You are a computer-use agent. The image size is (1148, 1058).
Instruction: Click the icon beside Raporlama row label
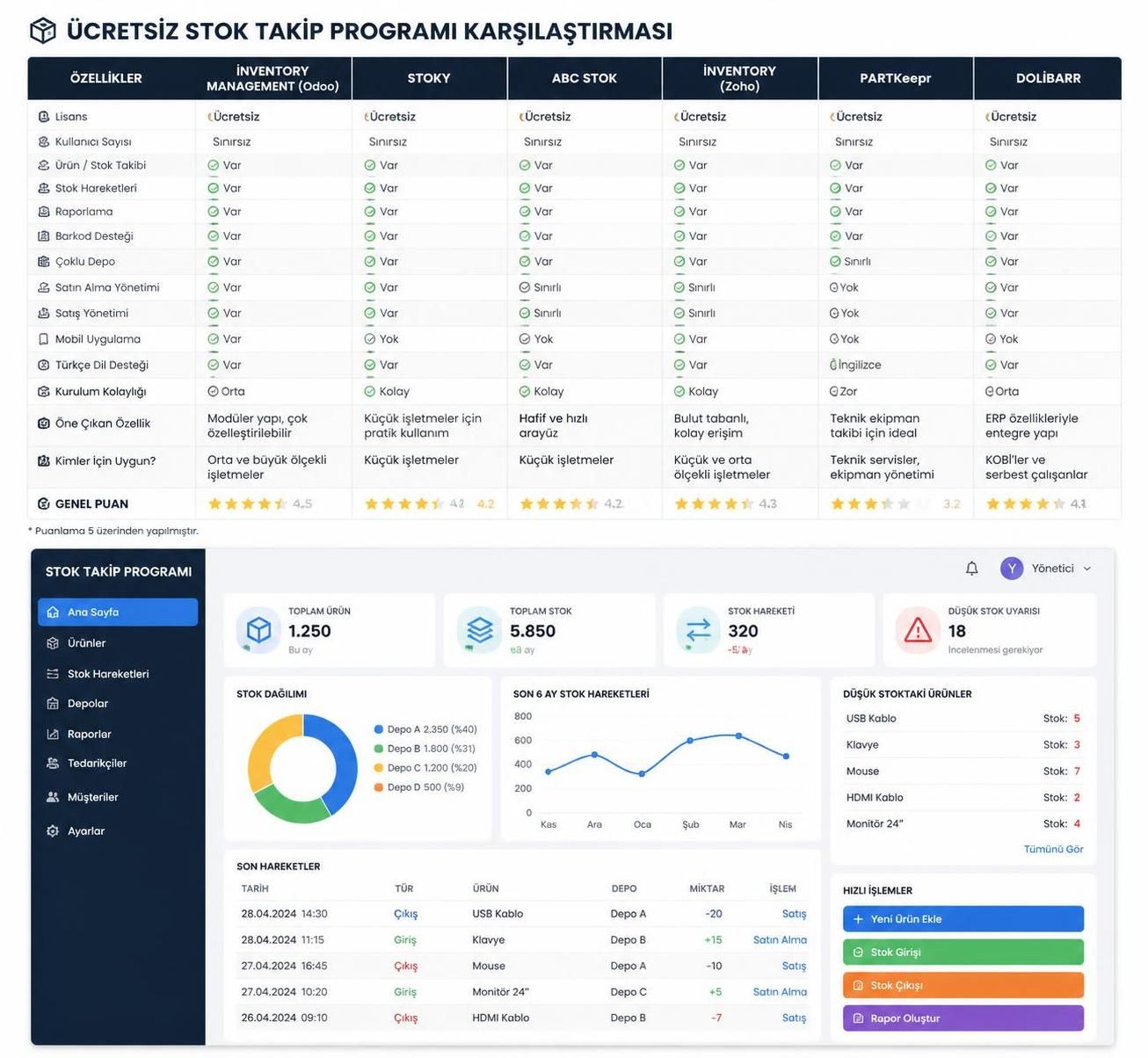click(x=44, y=212)
